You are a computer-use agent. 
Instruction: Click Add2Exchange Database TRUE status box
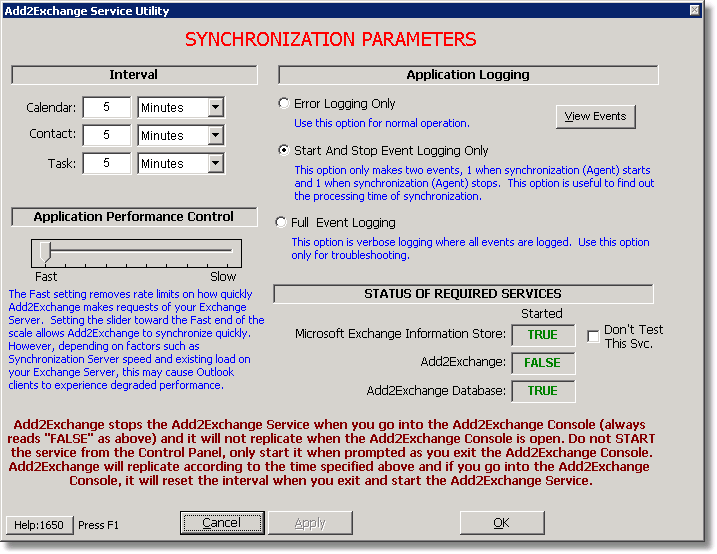[543, 391]
